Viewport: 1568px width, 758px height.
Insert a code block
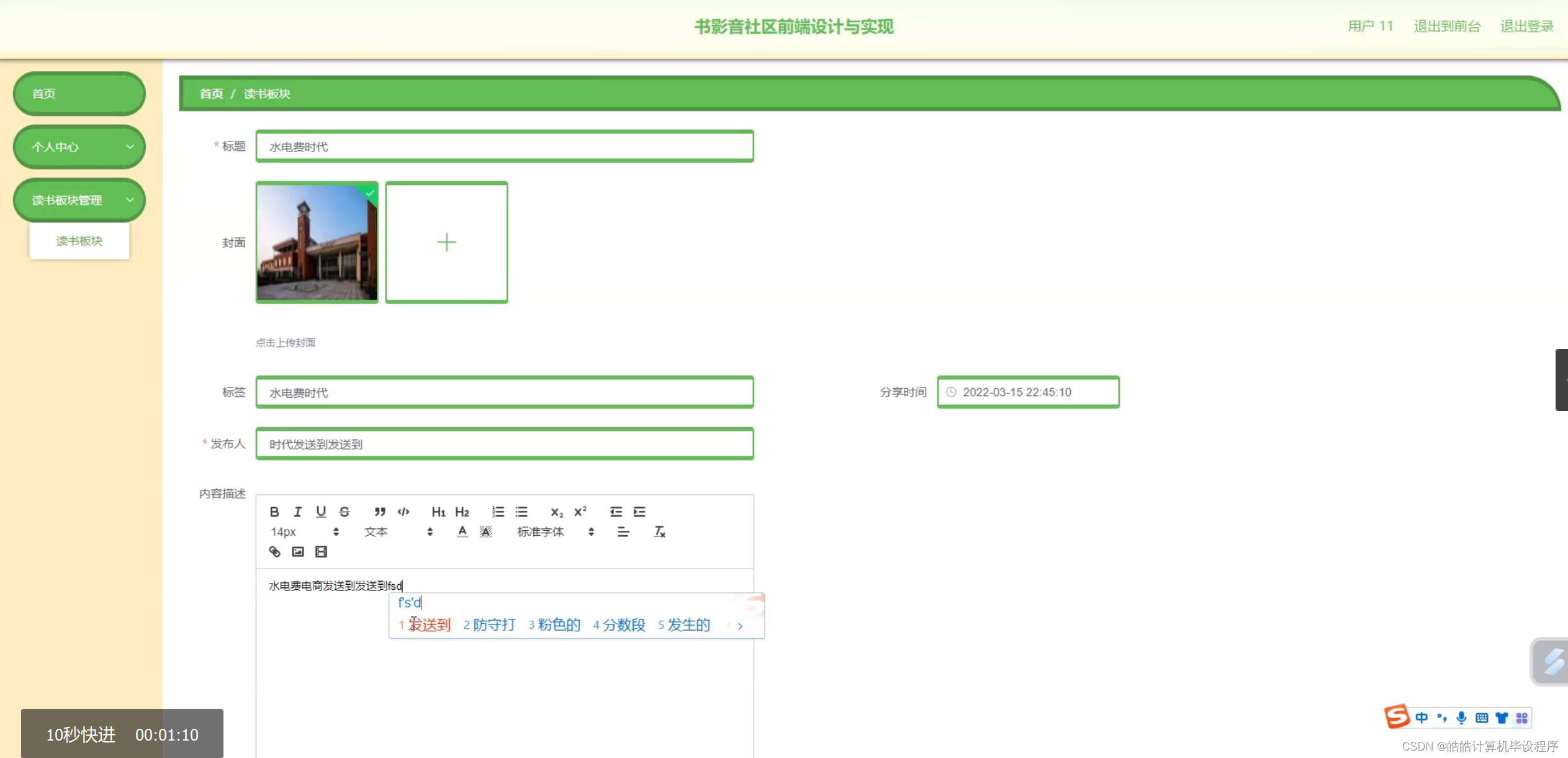pyautogui.click(x=403, y=512)
